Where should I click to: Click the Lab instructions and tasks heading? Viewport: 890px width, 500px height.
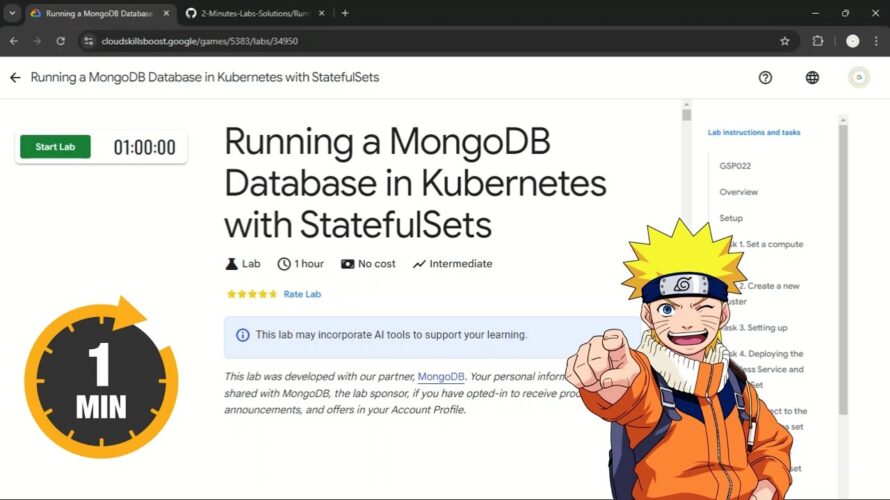[x=754, y=132]
